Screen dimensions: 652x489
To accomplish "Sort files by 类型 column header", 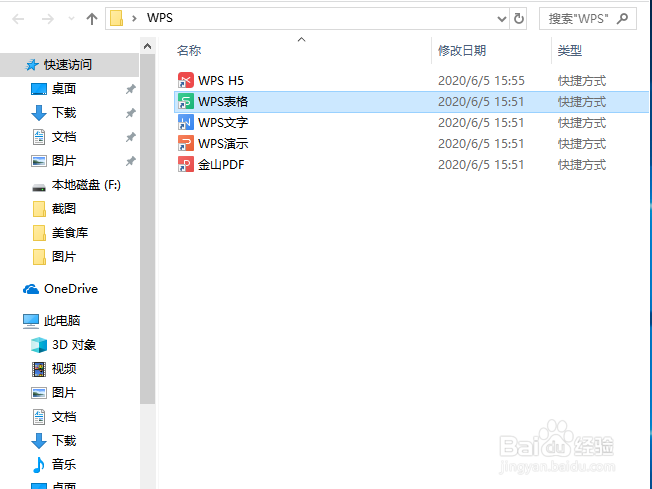I will click(570, 51).
